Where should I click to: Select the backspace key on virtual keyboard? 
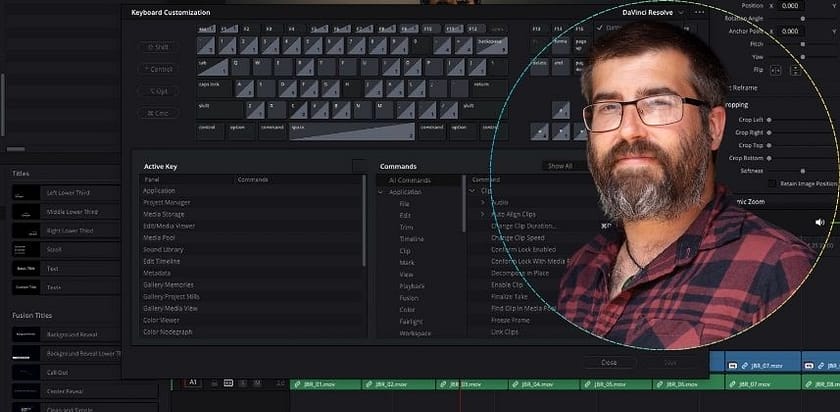[491, 46]
